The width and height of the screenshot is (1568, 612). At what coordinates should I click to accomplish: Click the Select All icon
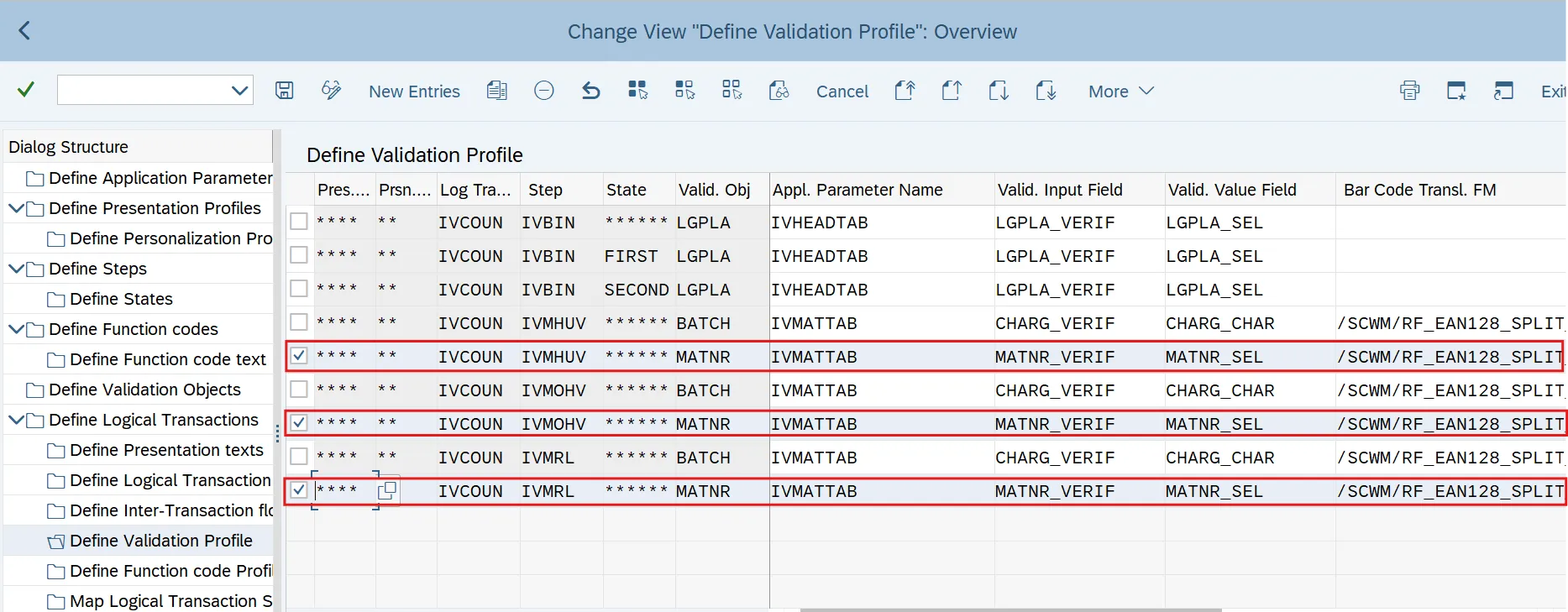point(638,91)
